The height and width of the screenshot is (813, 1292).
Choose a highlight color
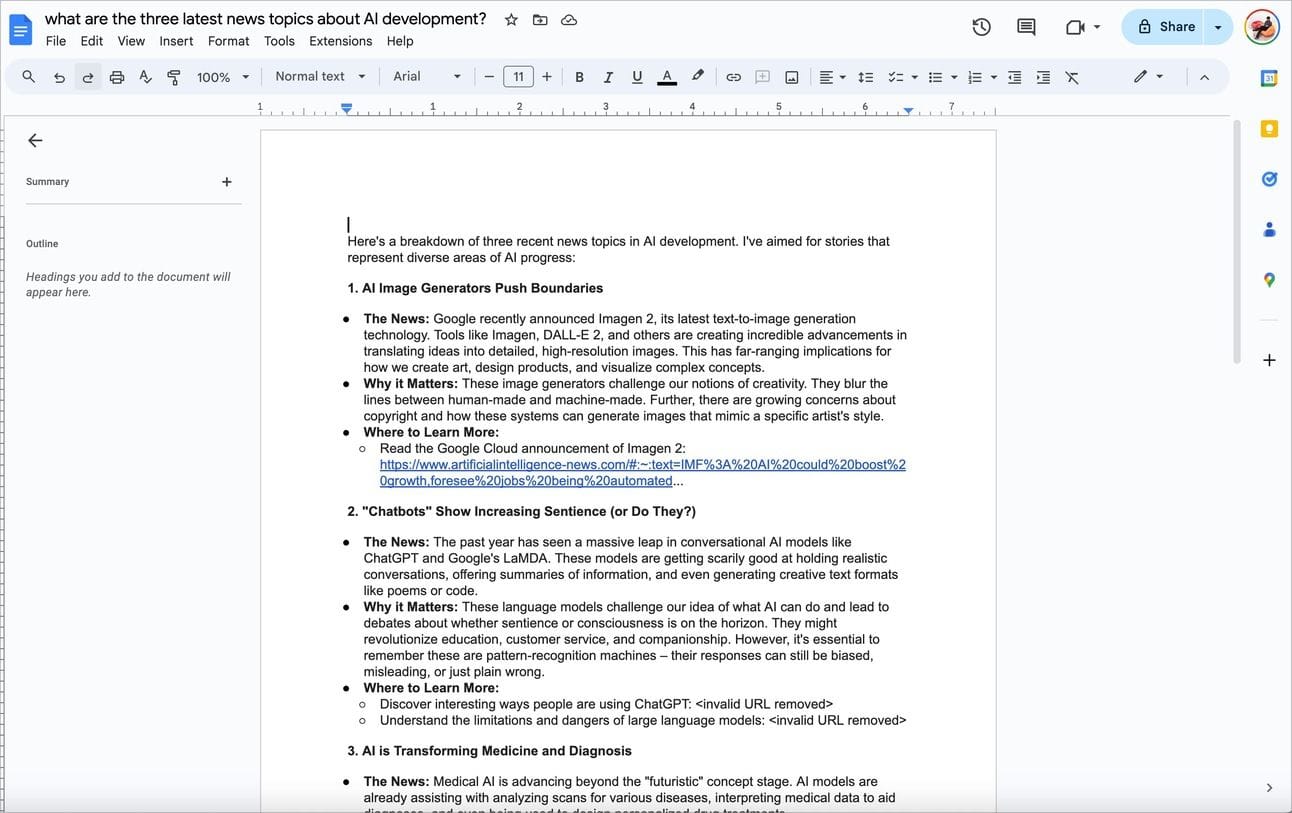(x=697, y=77)
